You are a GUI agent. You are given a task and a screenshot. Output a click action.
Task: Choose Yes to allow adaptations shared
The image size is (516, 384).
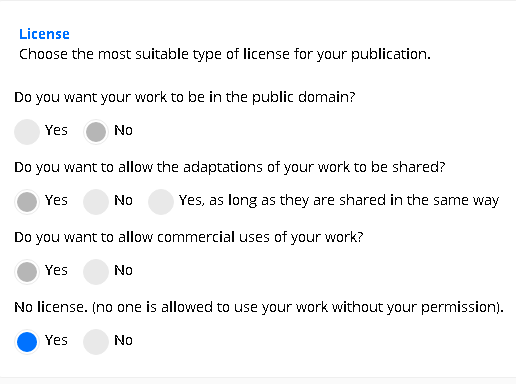(x=27, y=202)
